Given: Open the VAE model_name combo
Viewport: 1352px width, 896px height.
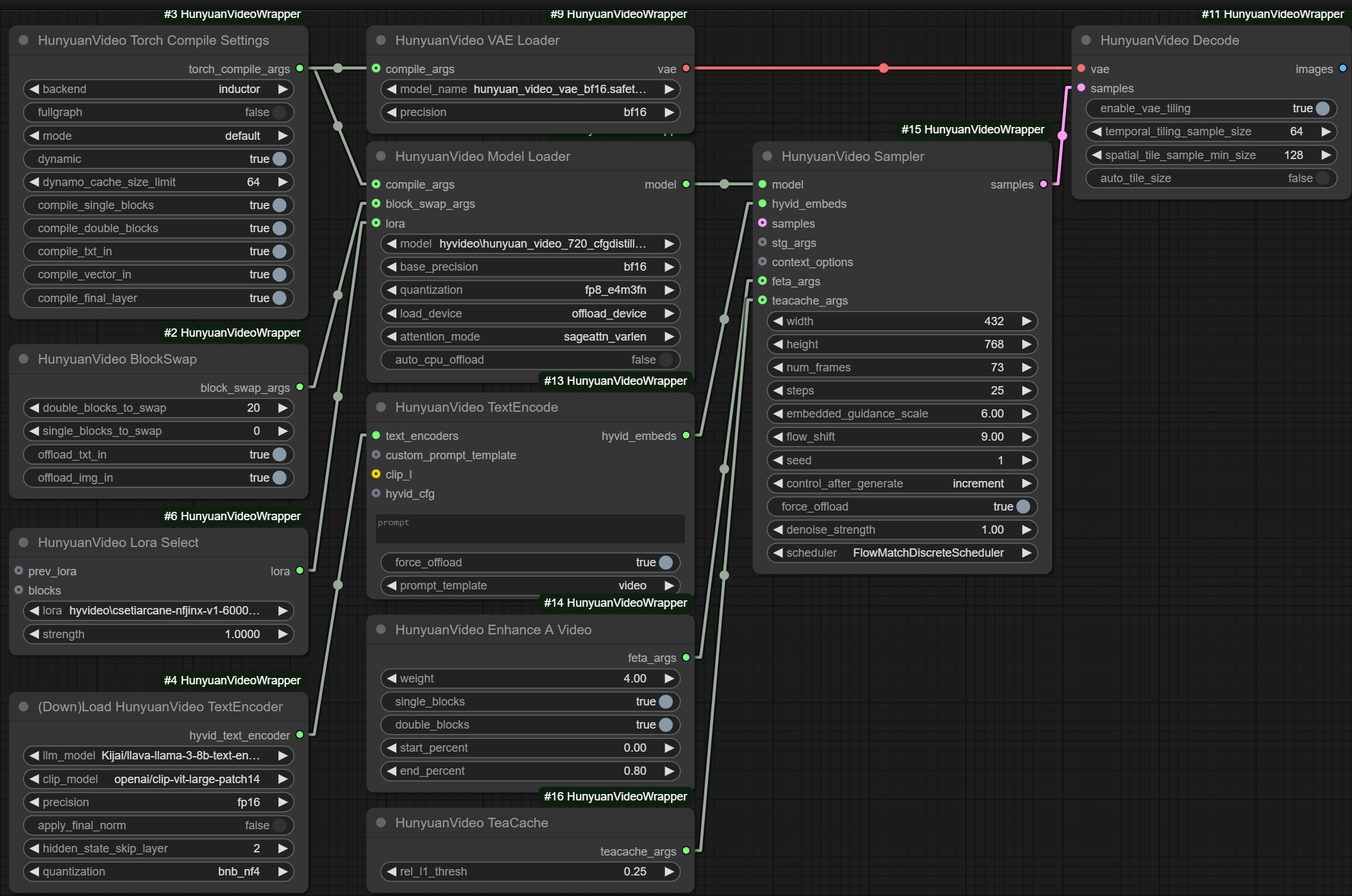Looking at the screenshot, I should [530, 89].
